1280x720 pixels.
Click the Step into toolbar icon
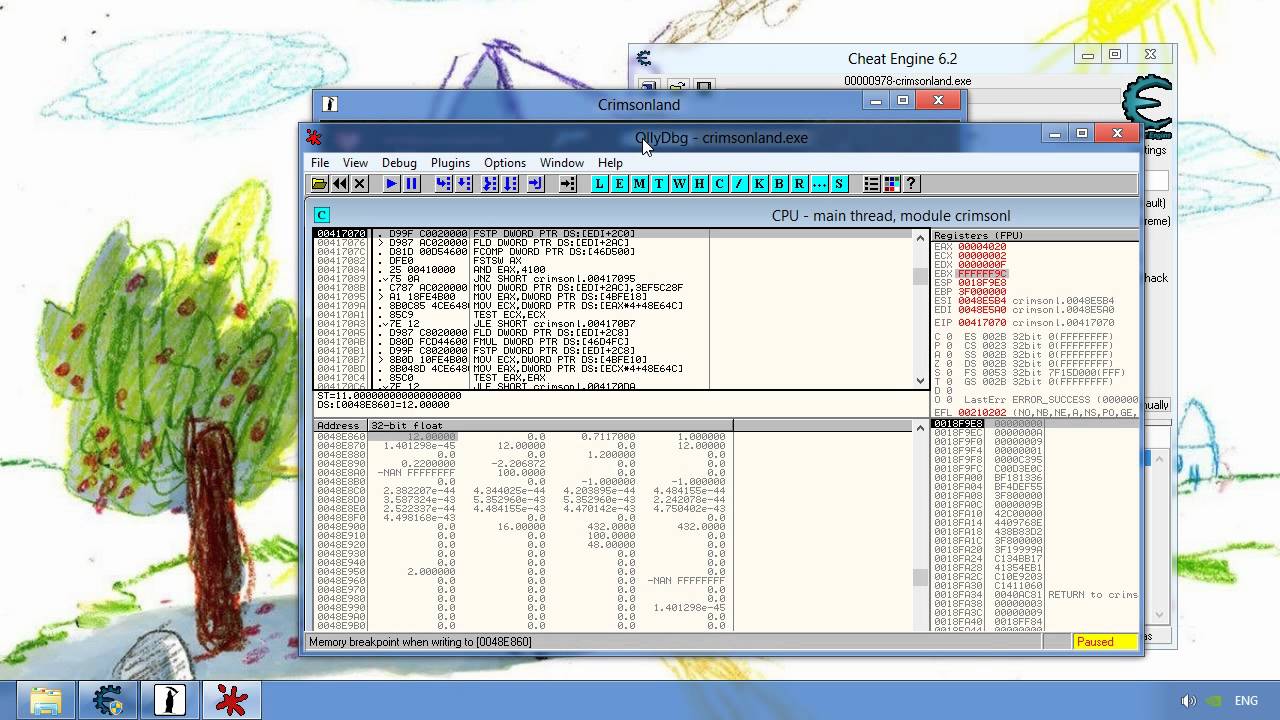[x=443, y=184]
